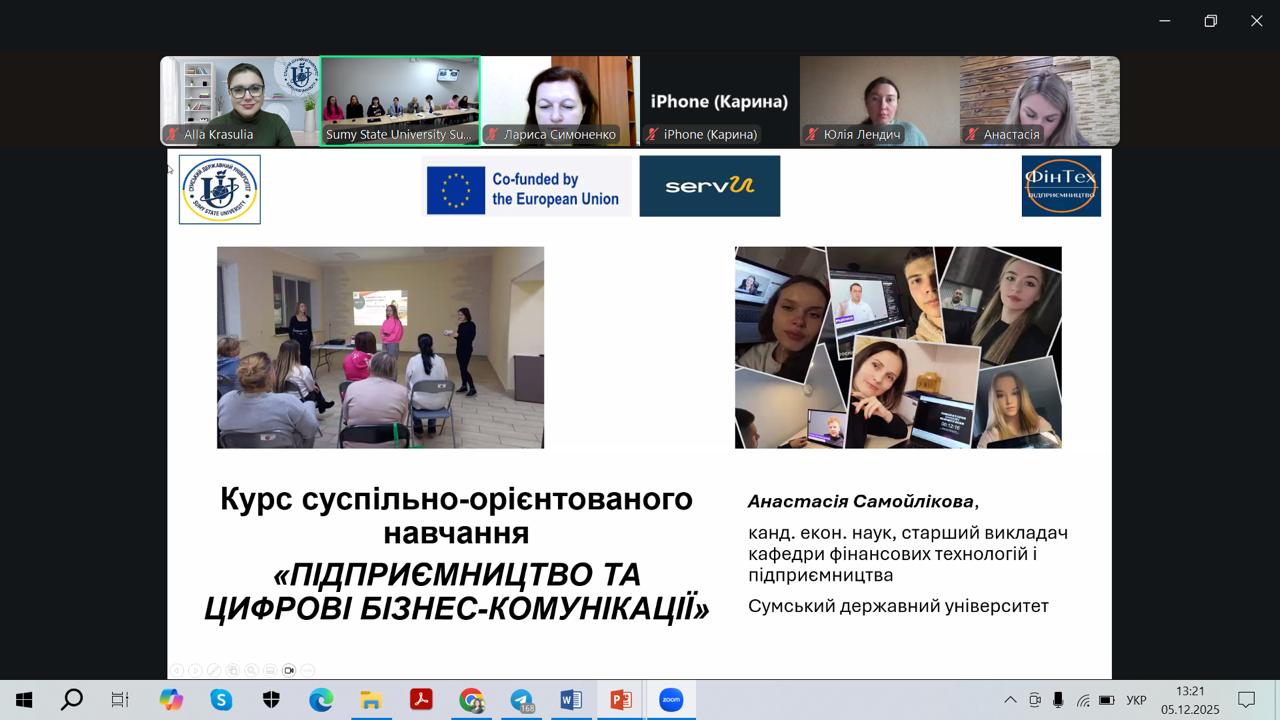Select Alla Krasulia's video thumbnail

coord(240,101)
